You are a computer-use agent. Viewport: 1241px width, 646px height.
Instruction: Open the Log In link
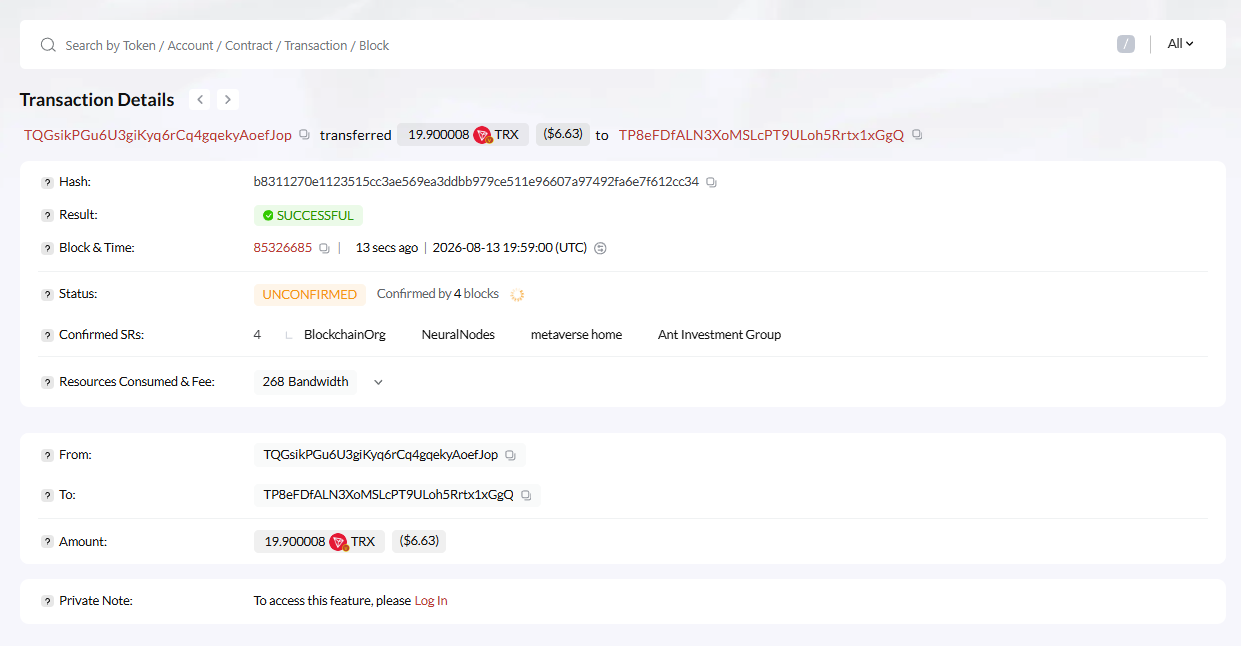431,601
